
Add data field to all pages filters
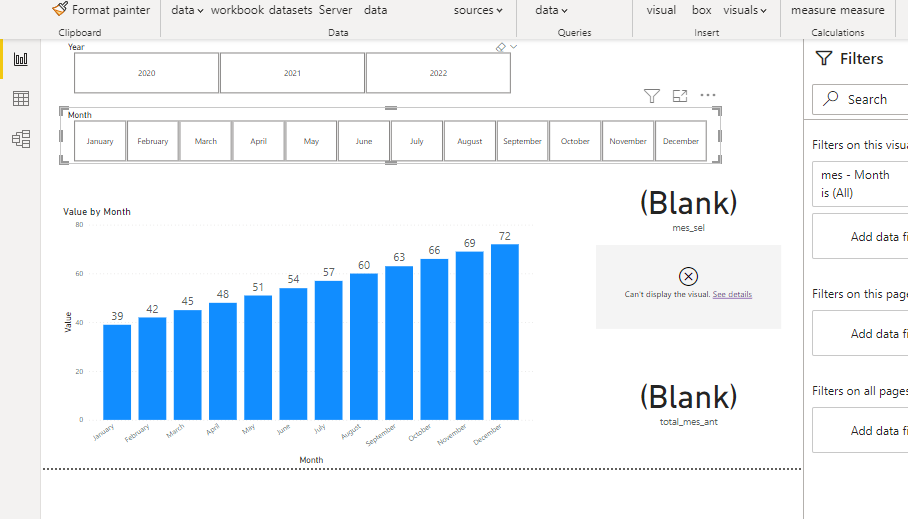[x=861, y=430]
